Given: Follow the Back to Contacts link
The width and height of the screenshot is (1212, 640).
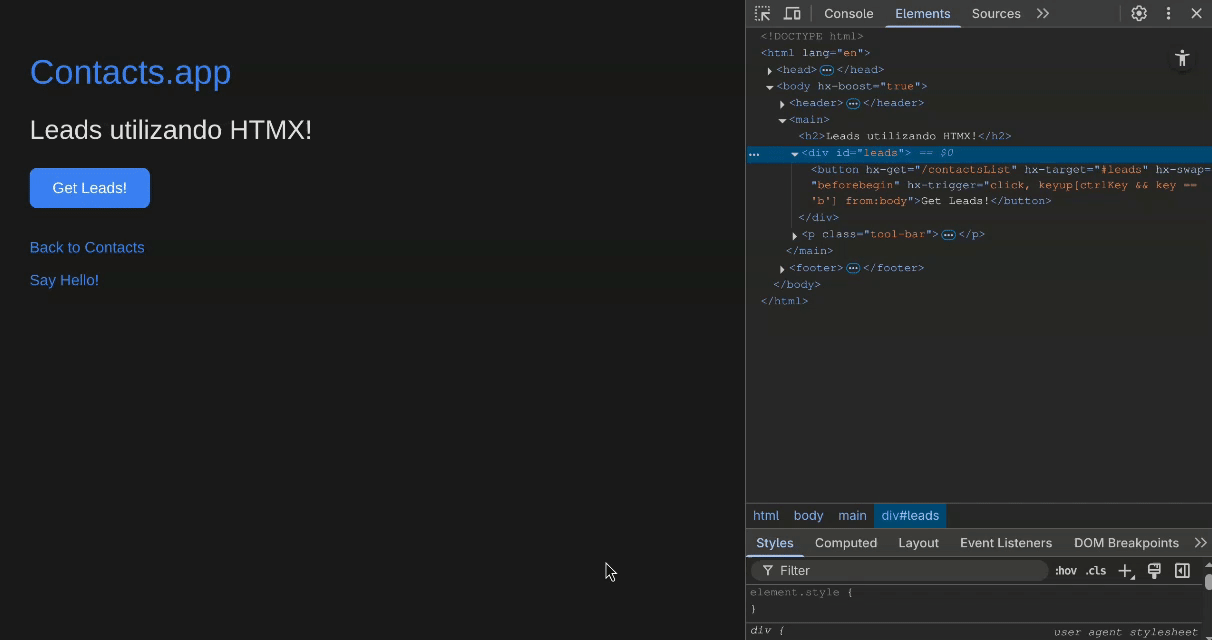Looking at the screenshot, I should (87, 248).
